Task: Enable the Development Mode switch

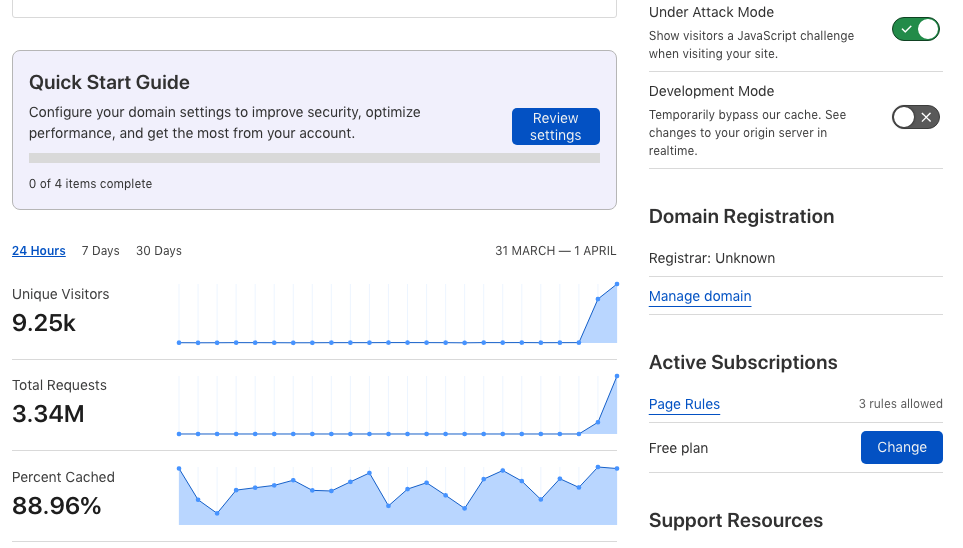Action: coord(915,117)
